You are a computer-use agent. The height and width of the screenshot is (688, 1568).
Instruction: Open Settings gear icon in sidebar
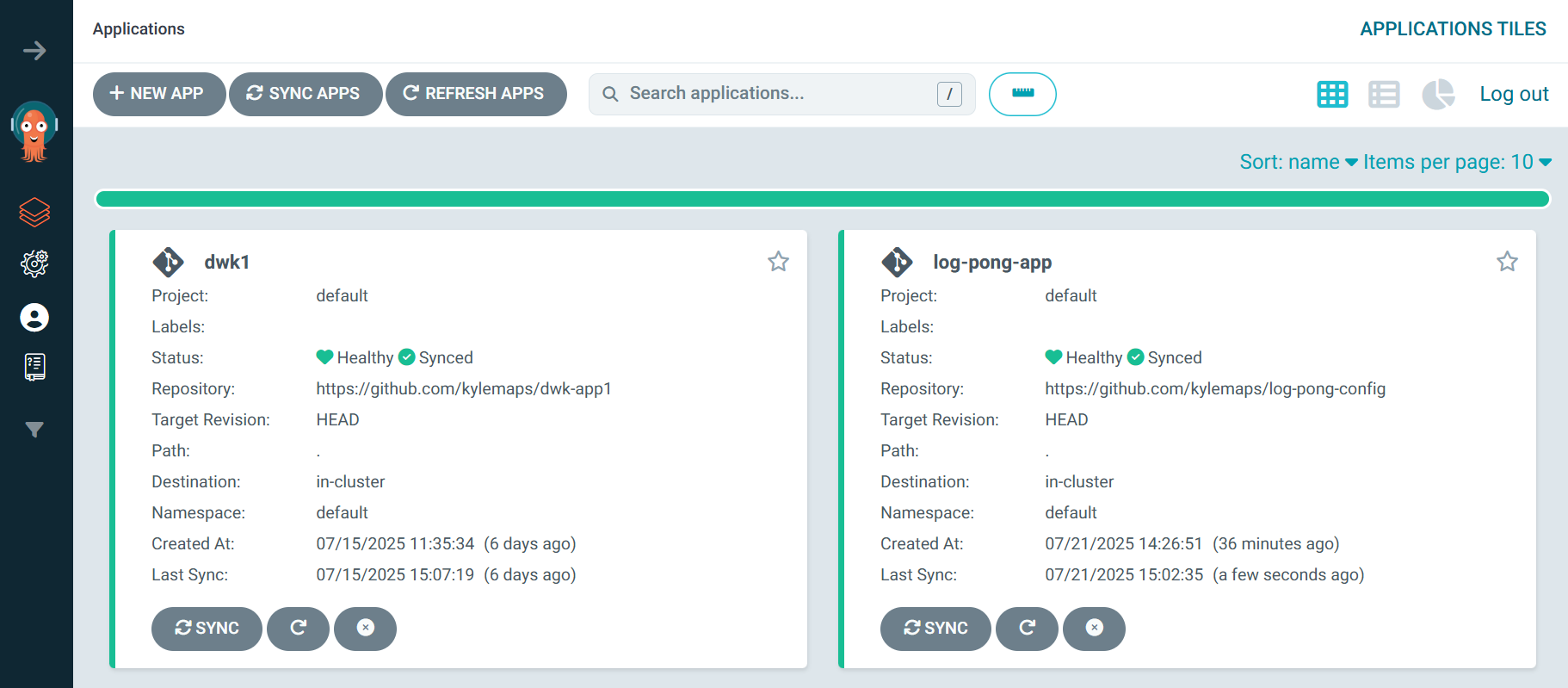[x=34, y=263]
